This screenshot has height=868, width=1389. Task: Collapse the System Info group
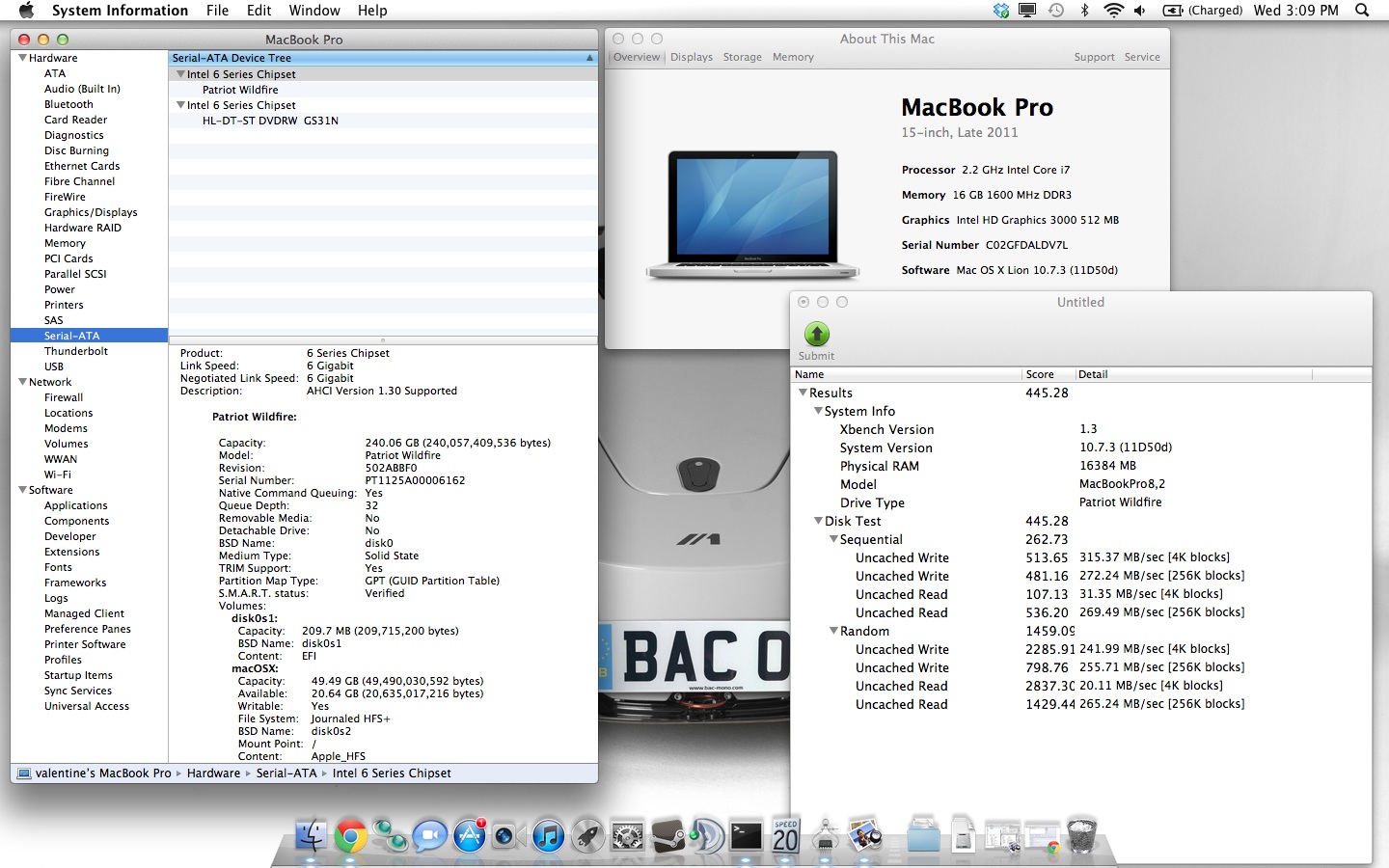(818, 411)
